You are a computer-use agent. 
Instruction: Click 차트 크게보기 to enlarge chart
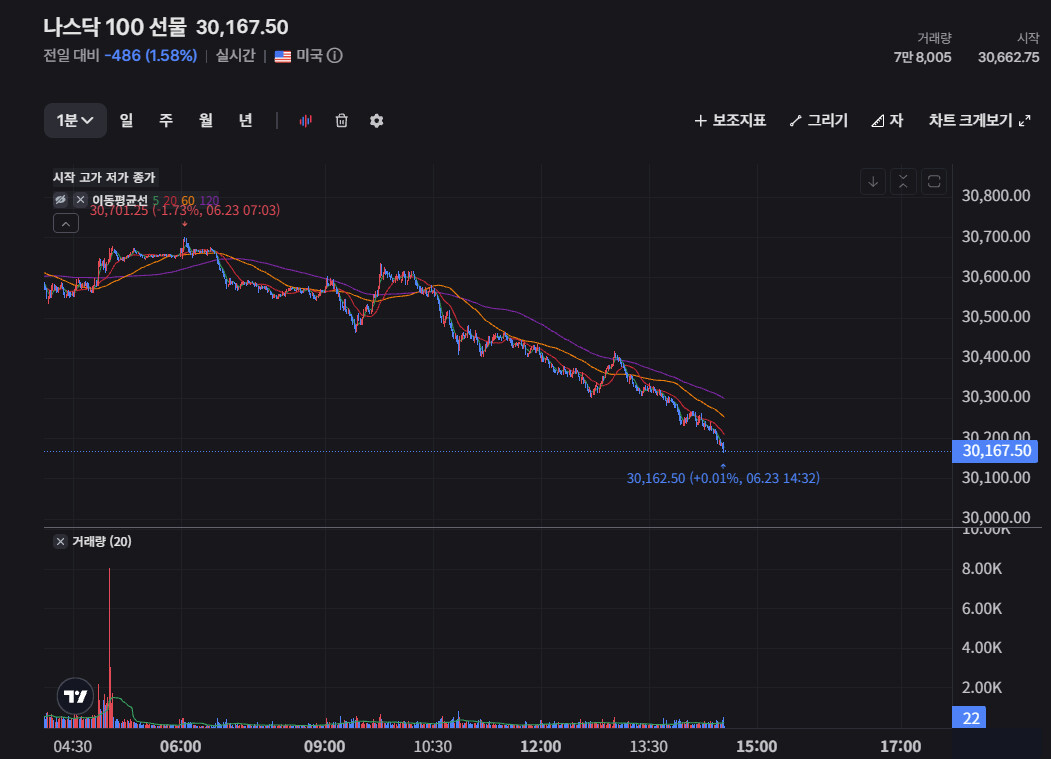979,121
